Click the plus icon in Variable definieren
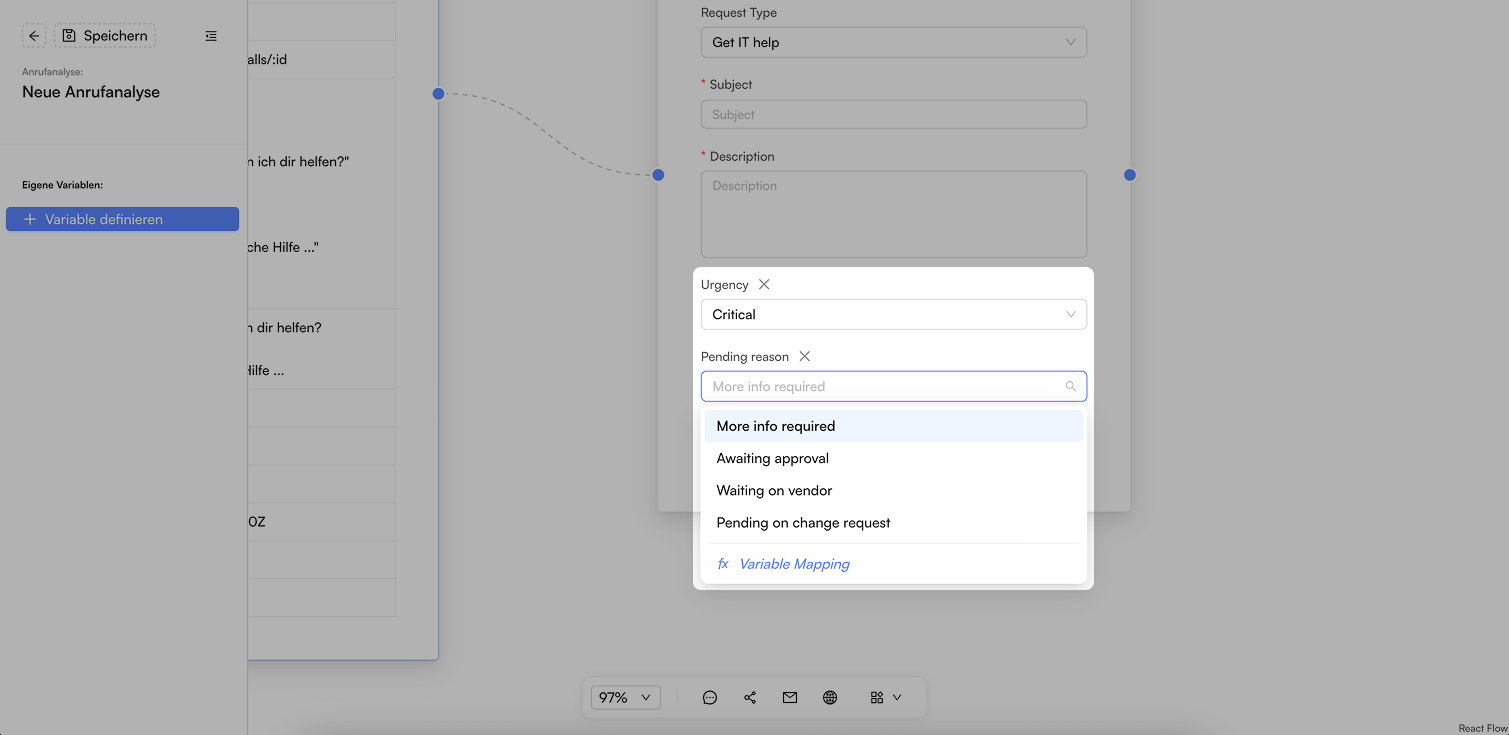The image size is (1509, 735). pyautogui.click(x=30, y=219)
